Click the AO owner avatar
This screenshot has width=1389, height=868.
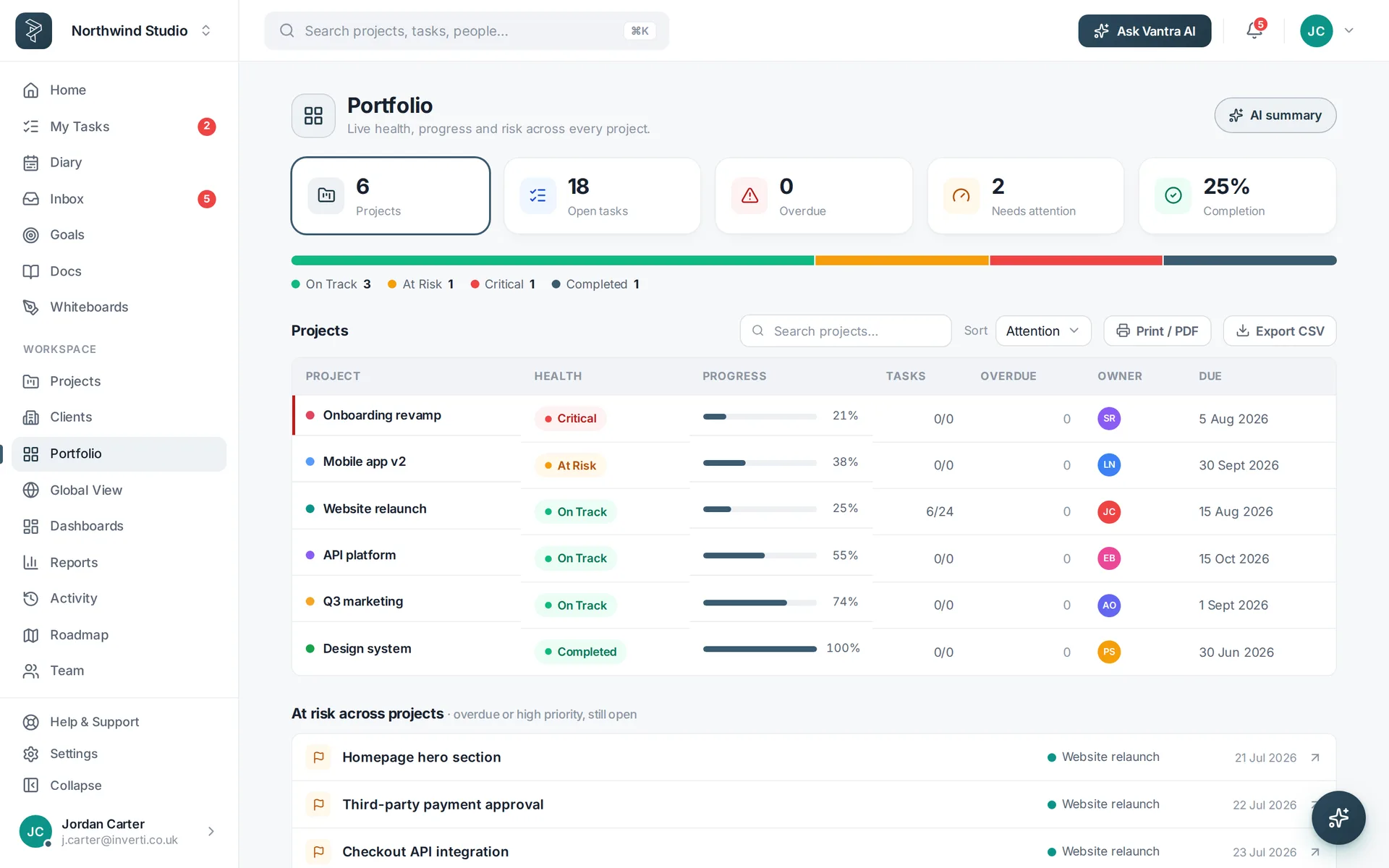click(1109, 605)
